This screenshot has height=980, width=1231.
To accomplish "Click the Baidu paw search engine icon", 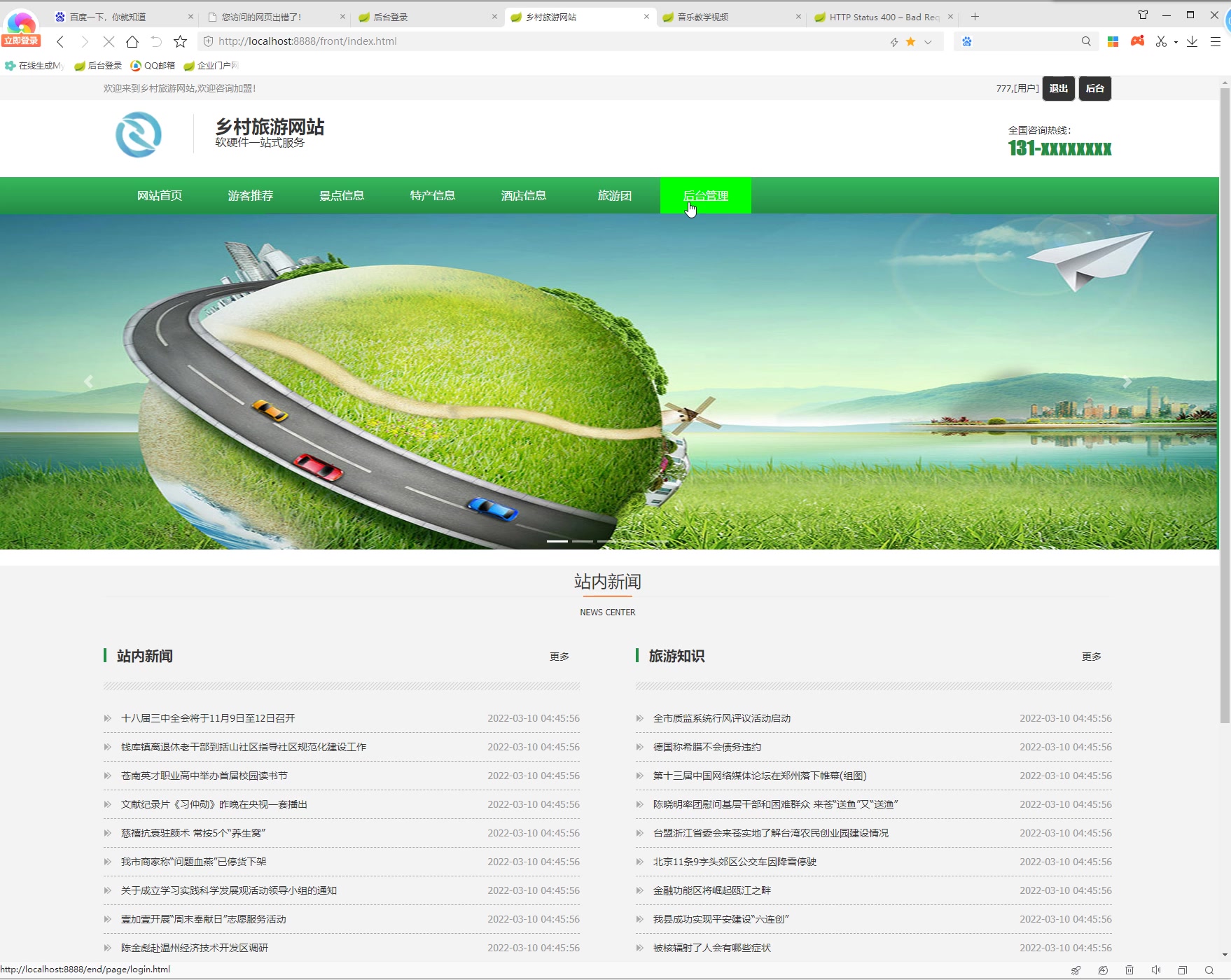I will point(967,41).
